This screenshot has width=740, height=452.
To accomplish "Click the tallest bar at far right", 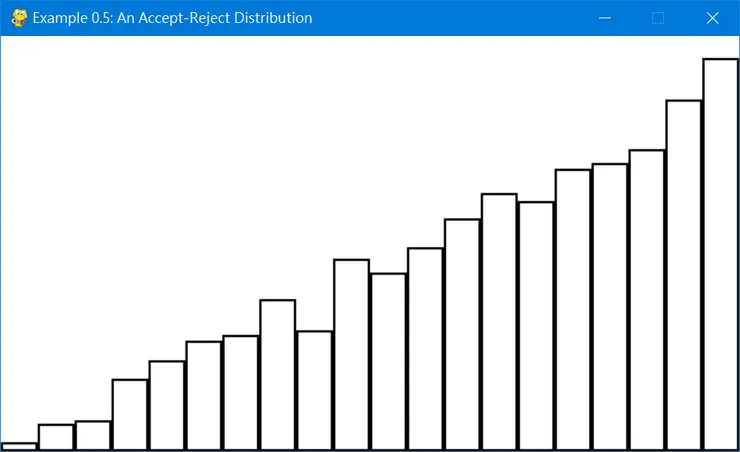I will [x=721, y=254].
